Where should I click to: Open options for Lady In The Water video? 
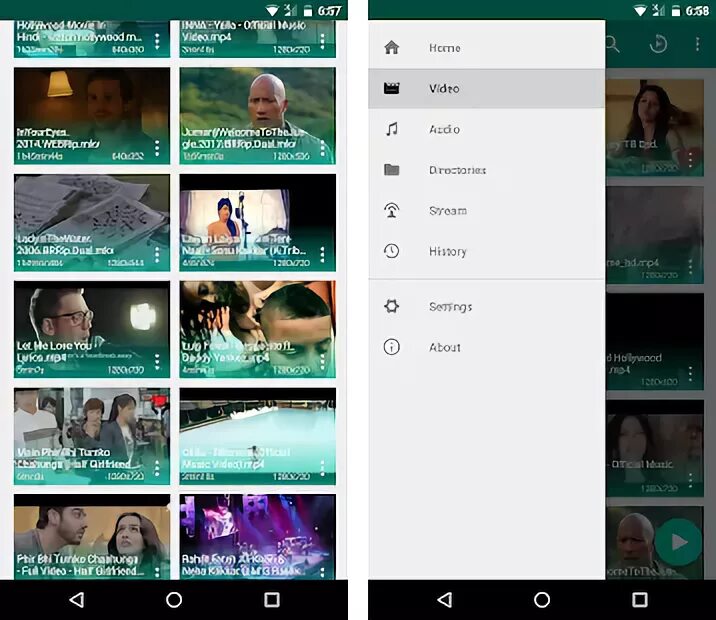(x=157, y=255)
